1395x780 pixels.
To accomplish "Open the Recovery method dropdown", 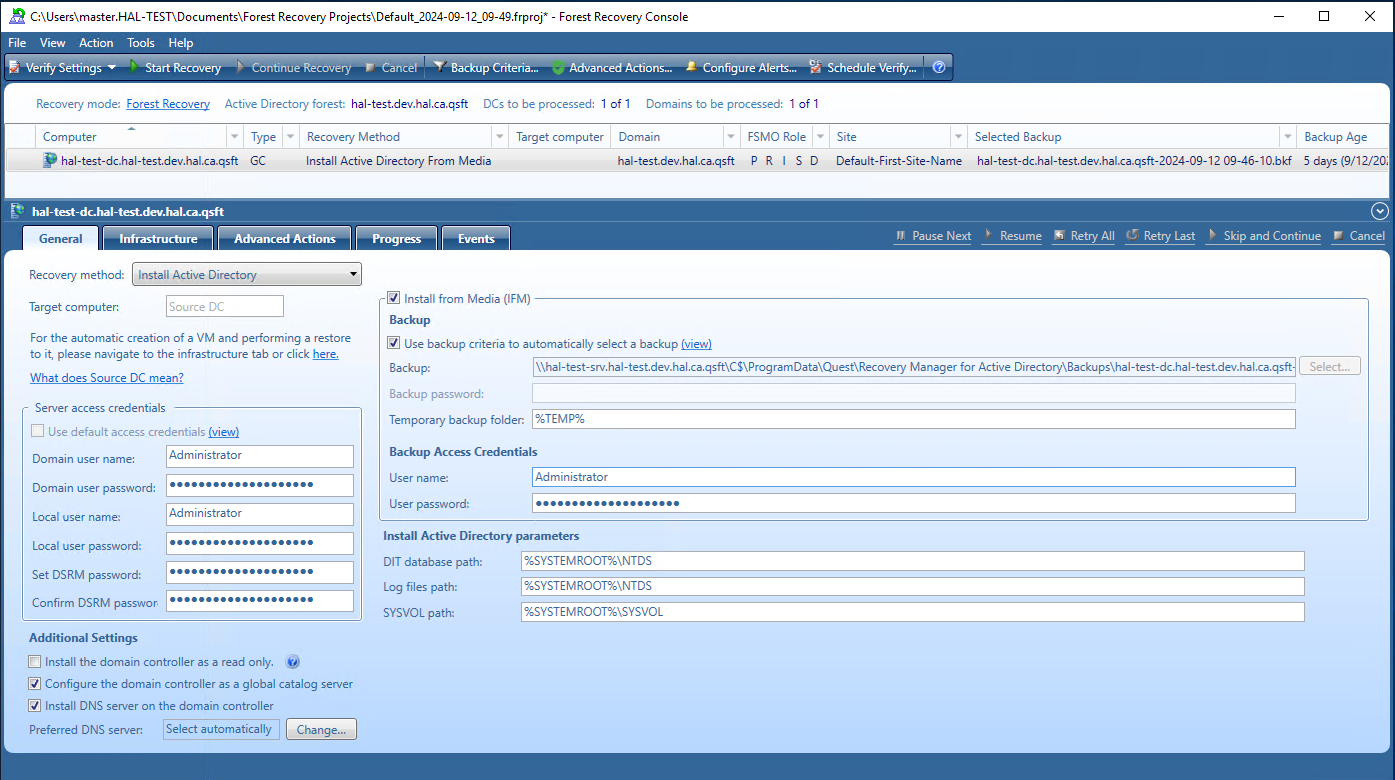I will point(246,275).
